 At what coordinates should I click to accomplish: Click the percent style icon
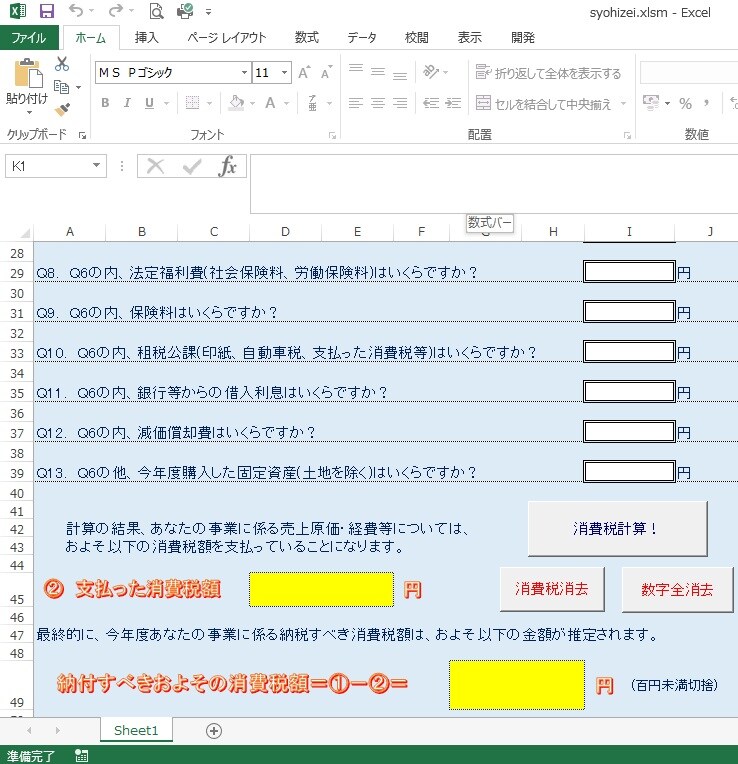[x=685, y=103]
